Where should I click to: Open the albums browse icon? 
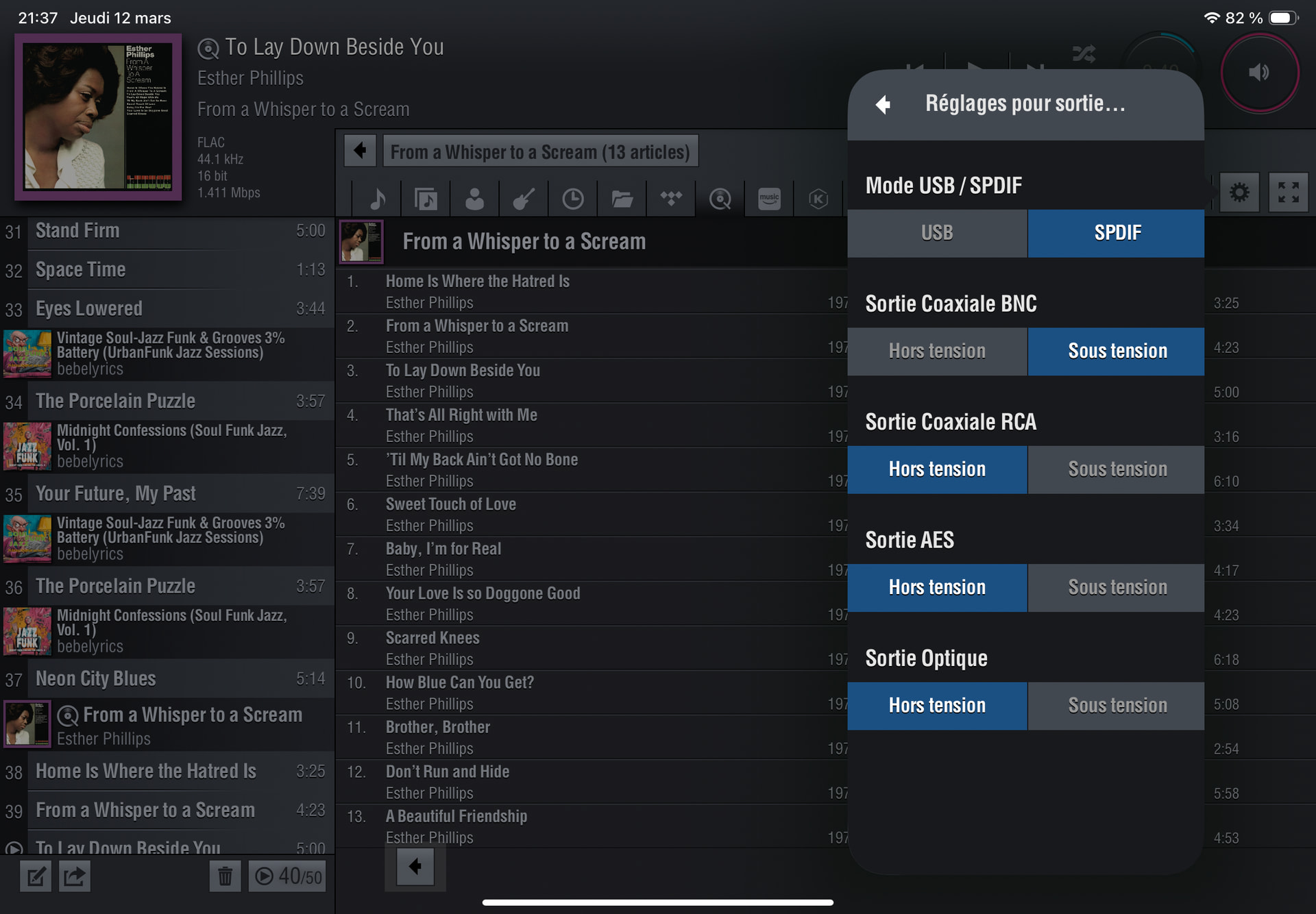click(426, 199)
